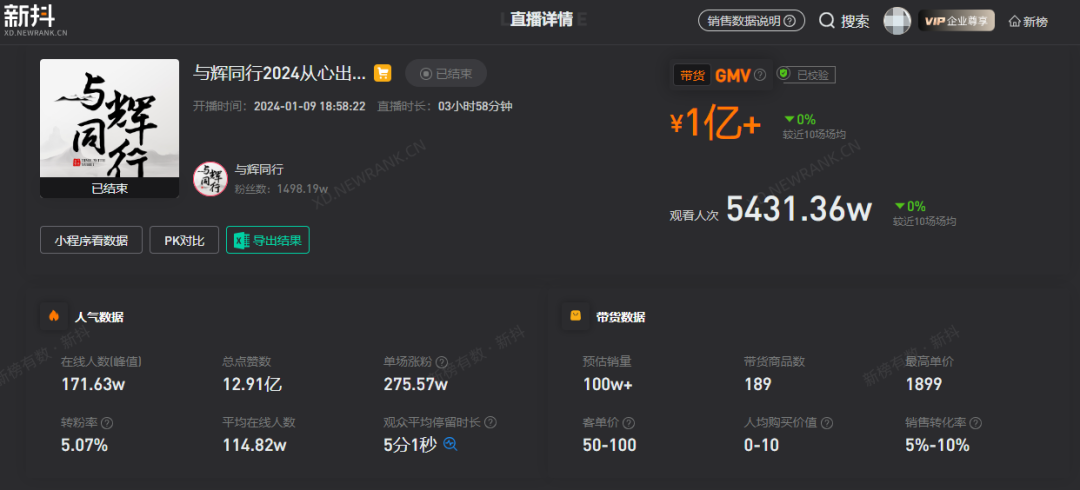Viewport: 1080px width, 490px height.
Task: Click the 带货数据 section heading
Action: coord(621,317)
